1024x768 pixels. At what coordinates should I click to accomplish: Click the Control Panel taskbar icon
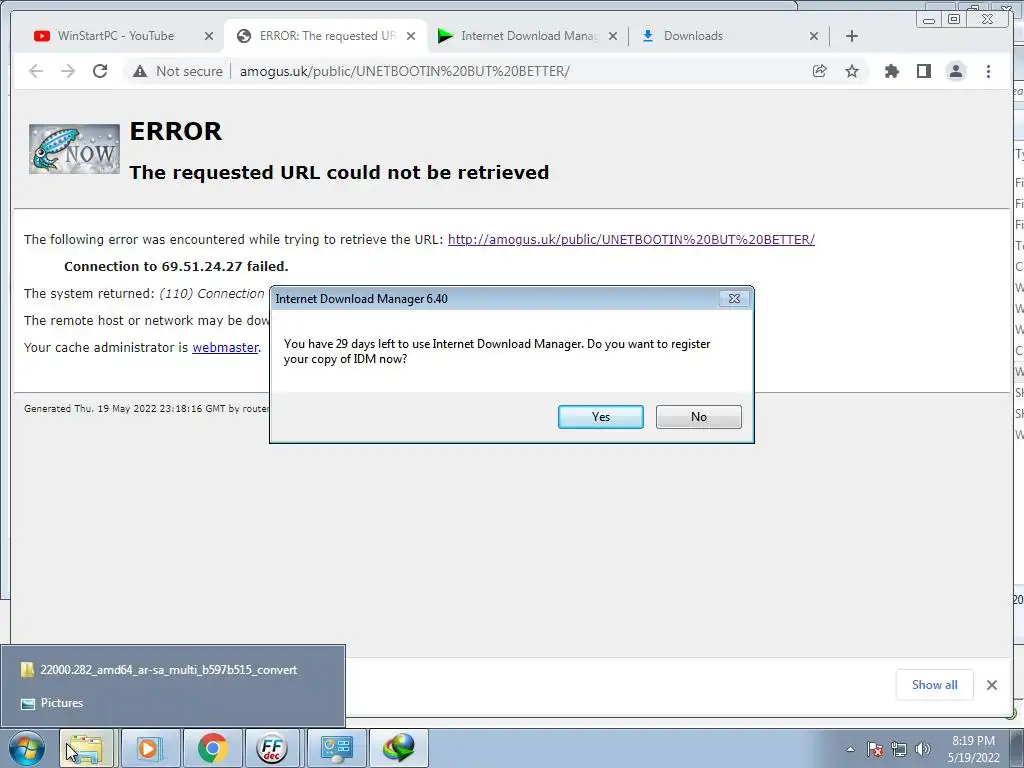click(336, 748)
